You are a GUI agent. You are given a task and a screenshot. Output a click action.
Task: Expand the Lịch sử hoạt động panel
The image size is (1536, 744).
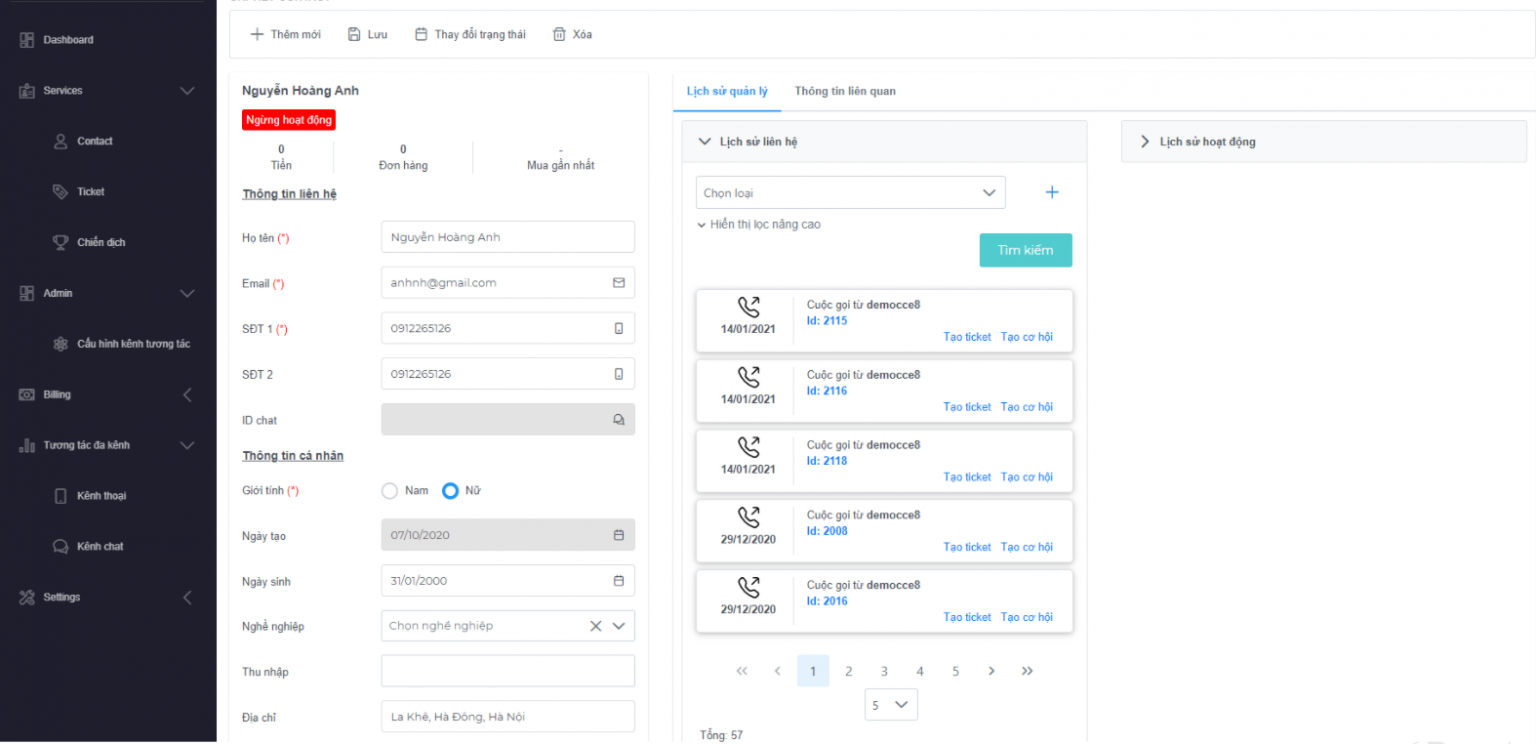pyautogui.click(x=1145, y=142)
